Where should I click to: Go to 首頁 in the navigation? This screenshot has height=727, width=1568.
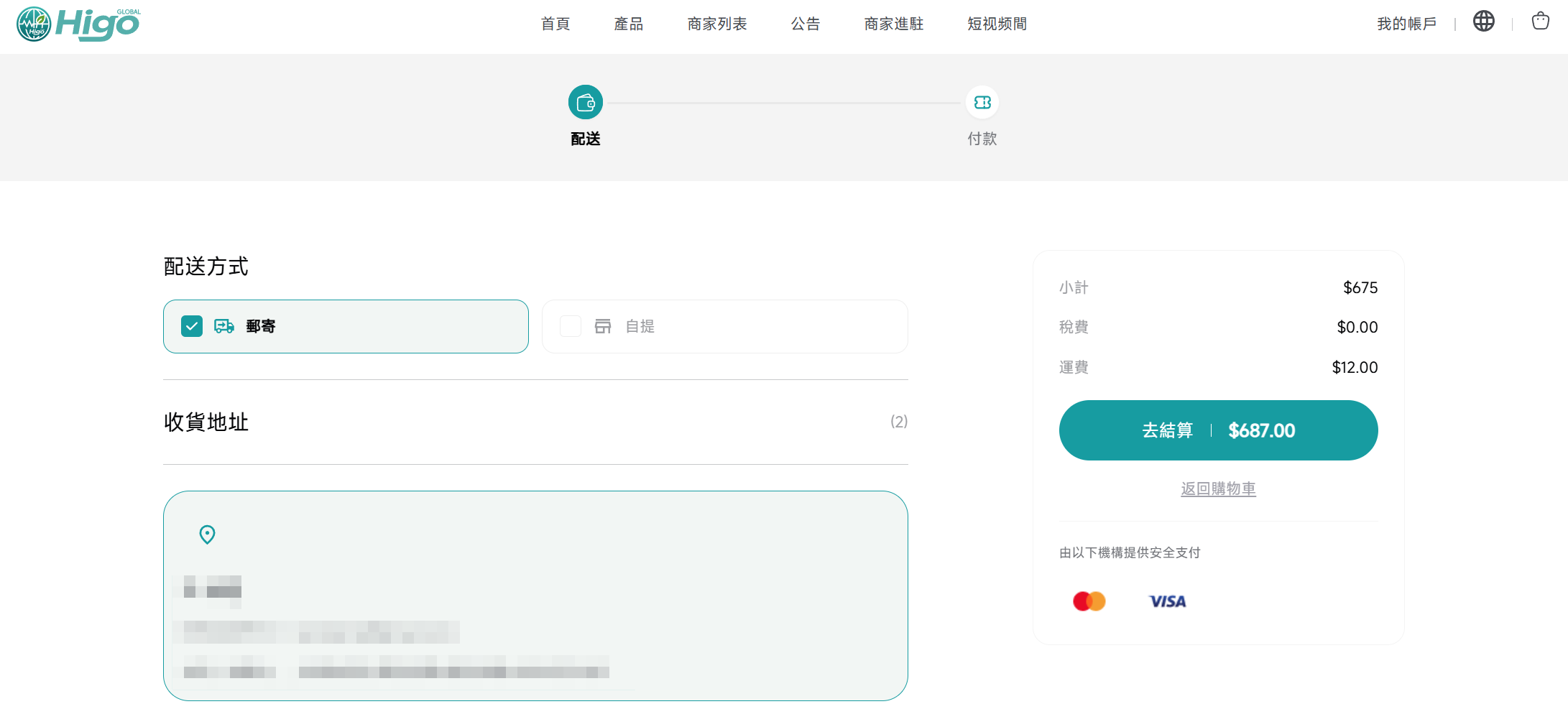click(x=555, y=24)
